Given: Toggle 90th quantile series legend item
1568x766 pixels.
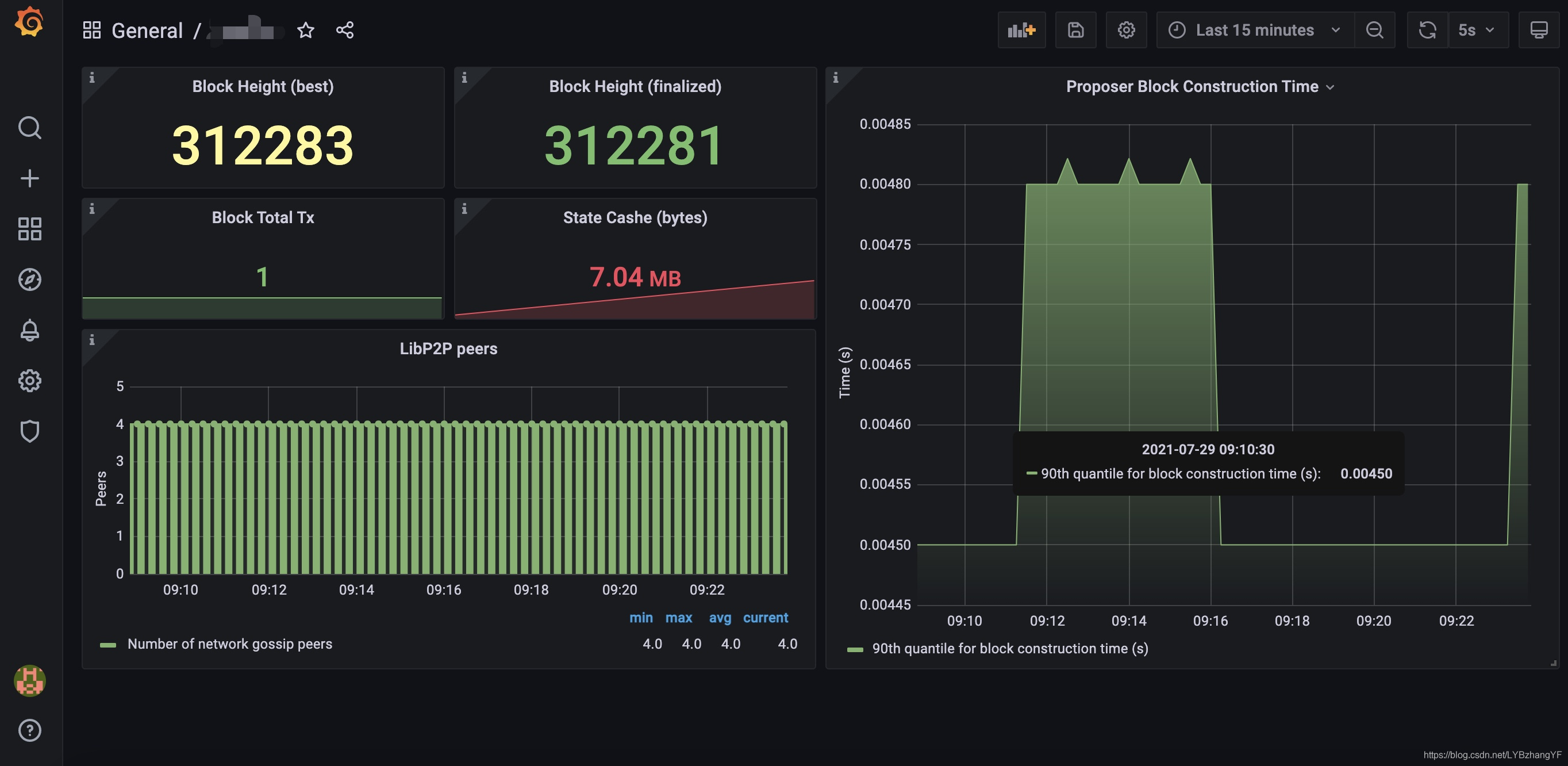Looking at the screenshot, I should pyautogui.click(x=1009, y=649).
